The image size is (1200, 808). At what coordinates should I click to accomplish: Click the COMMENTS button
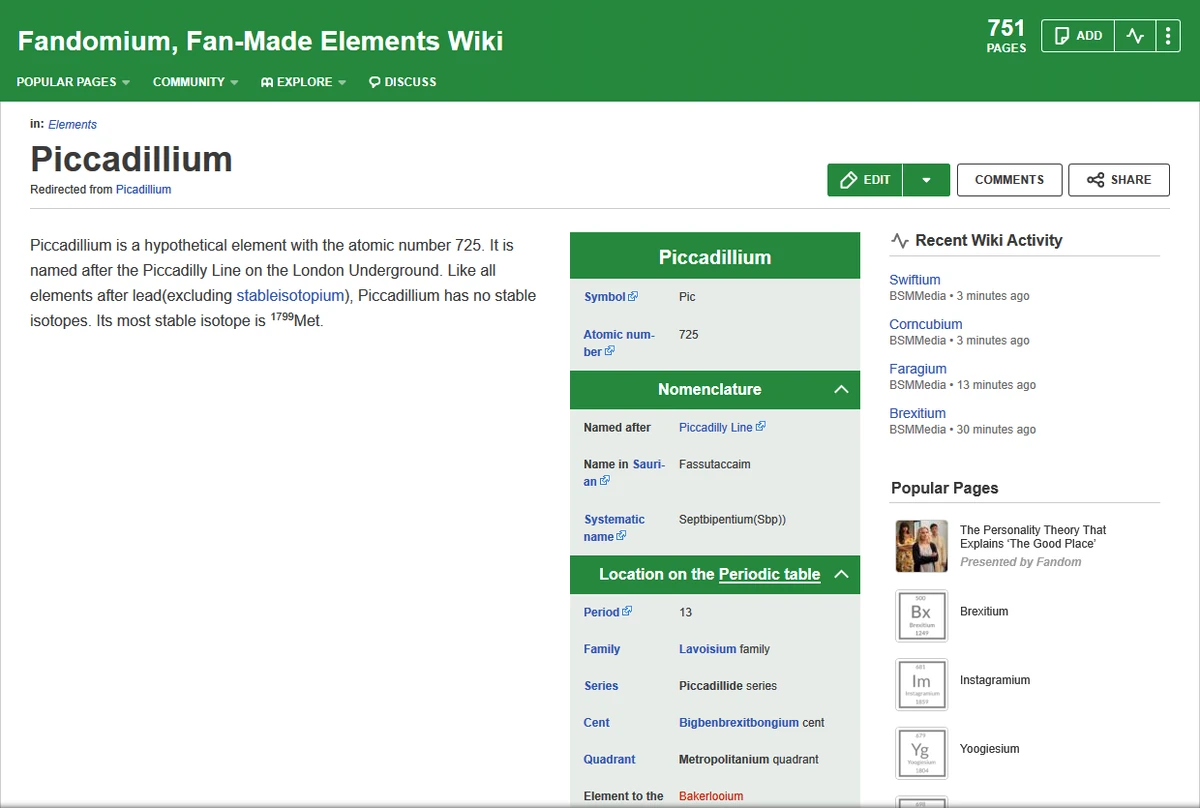(x=1009, y=180)
